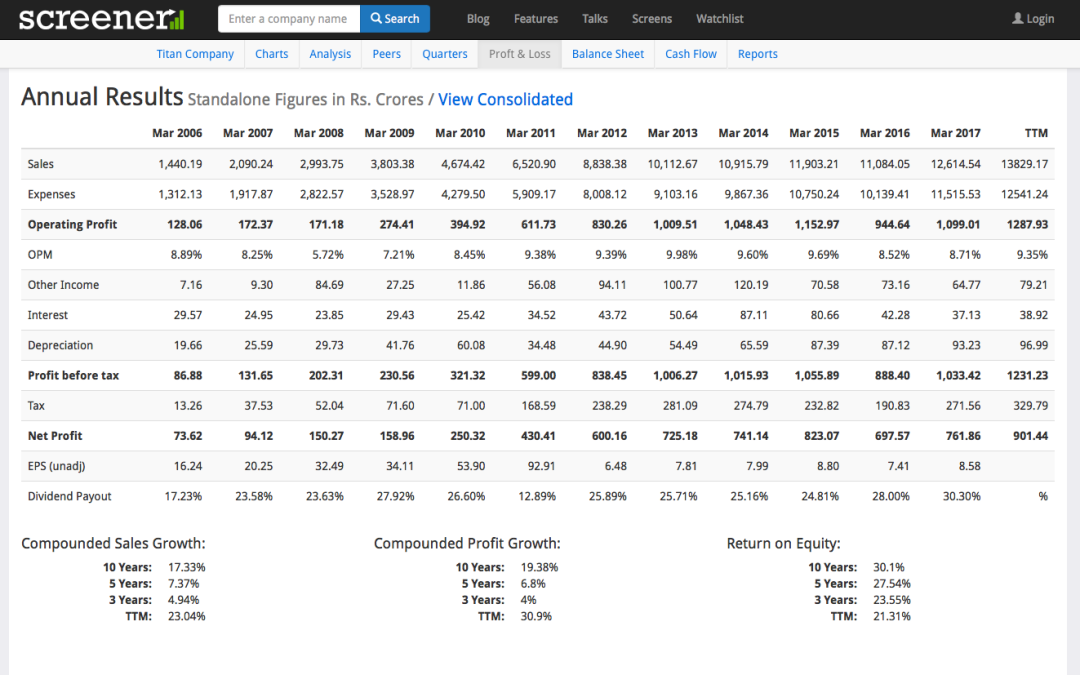Click the Screener logo
The width and height of the screenshot is (1080, 675).
(101, 19)
